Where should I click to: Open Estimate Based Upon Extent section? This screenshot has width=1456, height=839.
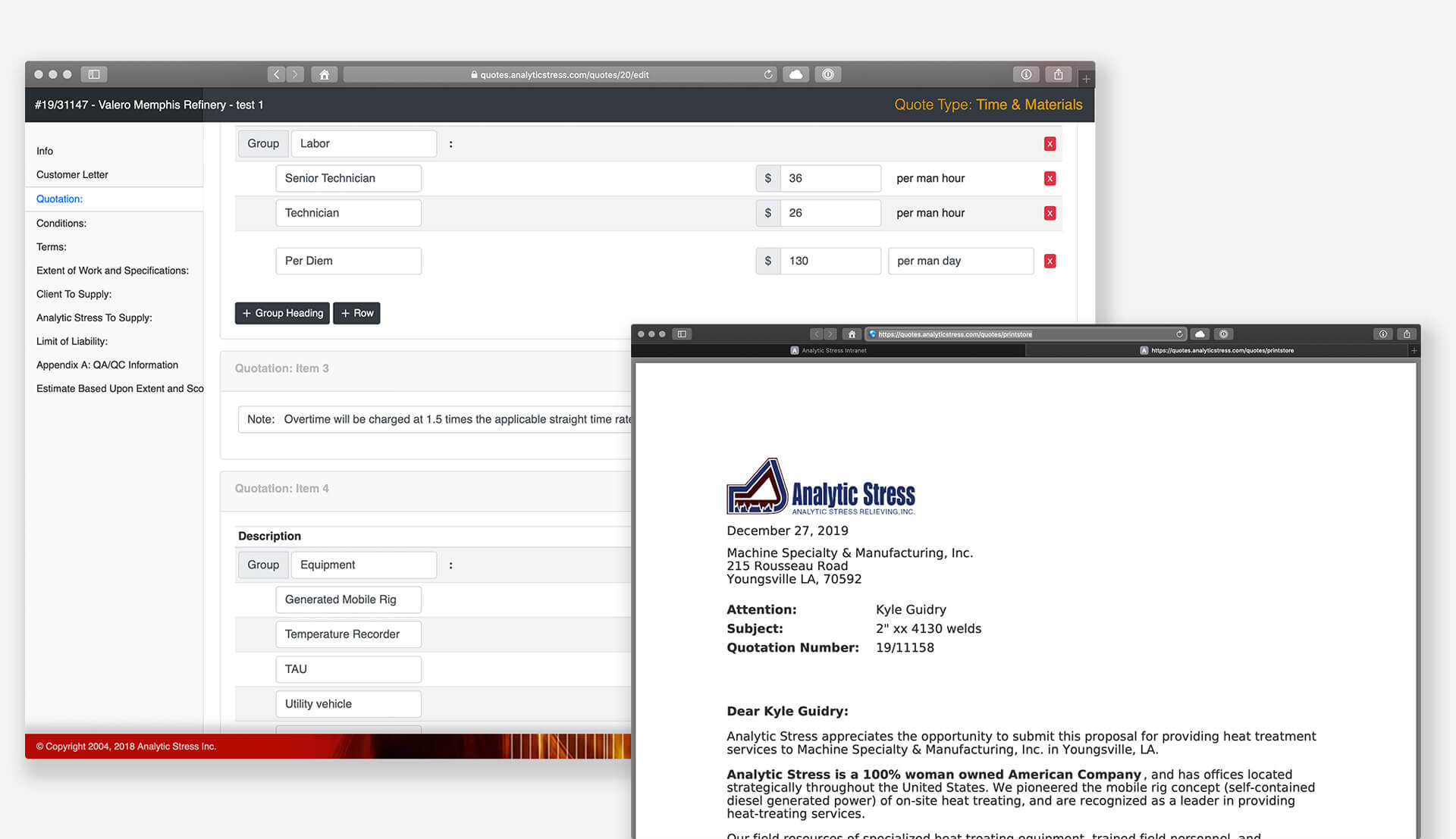(120, 389)
